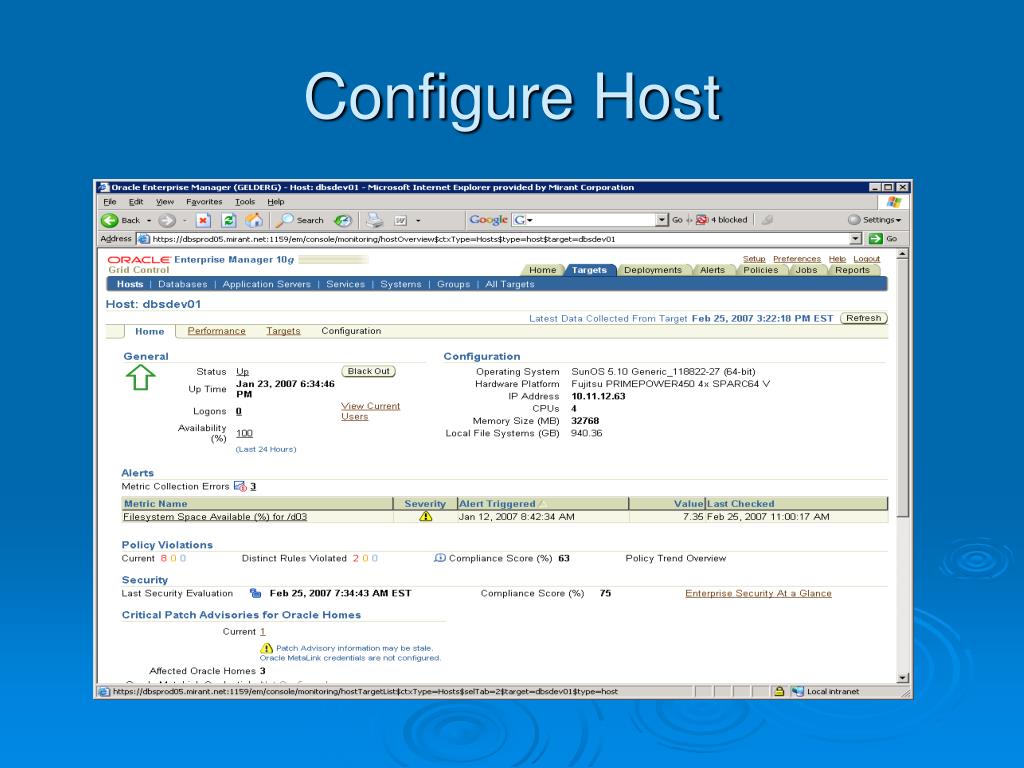1024x768 pixels.
Task: Open the Forward button history dropdown arrow
Action: coord(185,221)
